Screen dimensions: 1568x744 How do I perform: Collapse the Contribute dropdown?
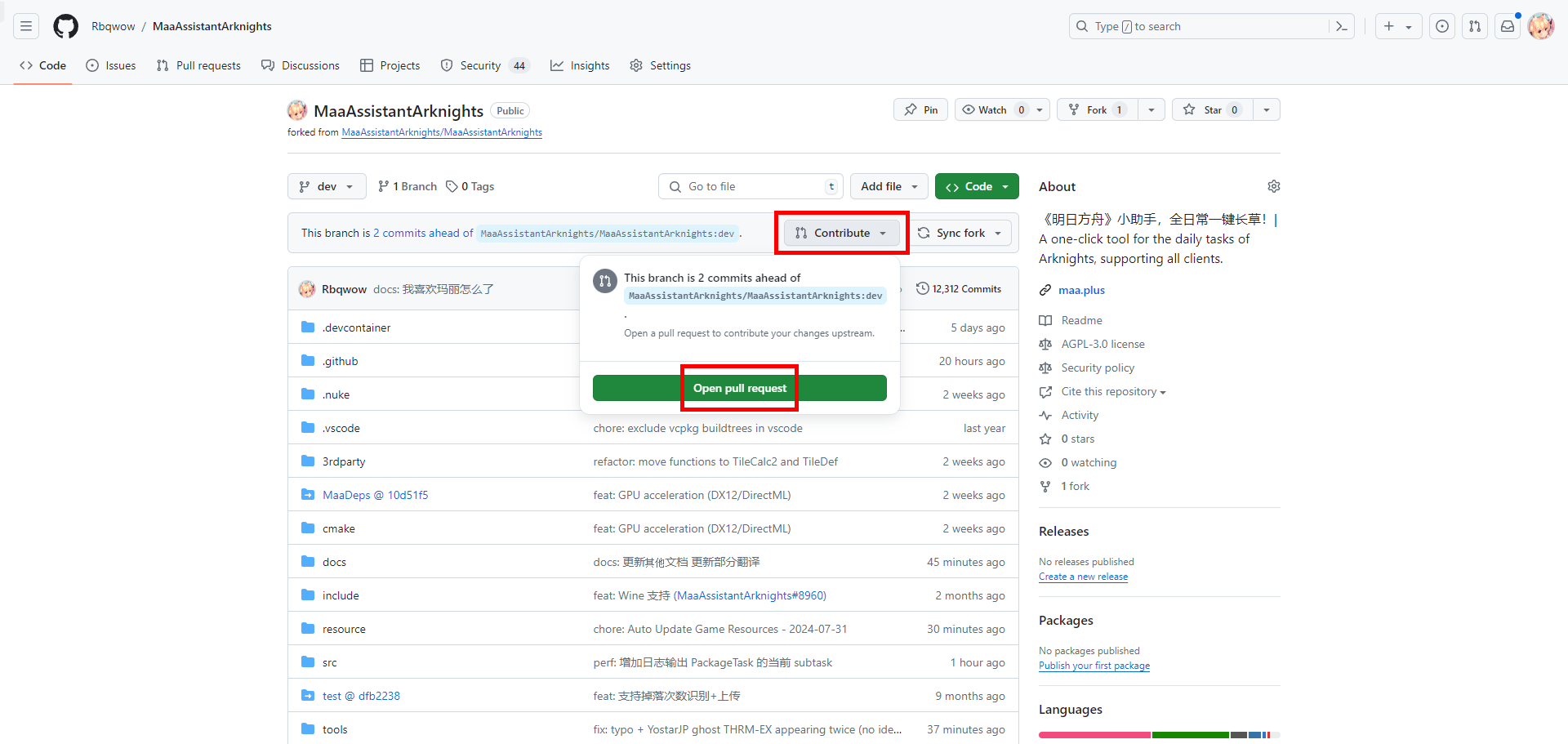click(842, 233)
